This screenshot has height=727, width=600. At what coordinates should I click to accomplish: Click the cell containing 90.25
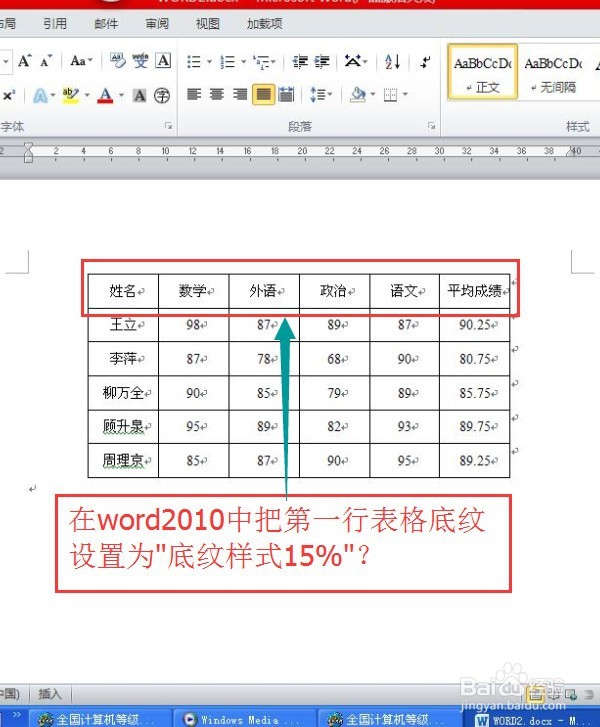click(474, 325)
